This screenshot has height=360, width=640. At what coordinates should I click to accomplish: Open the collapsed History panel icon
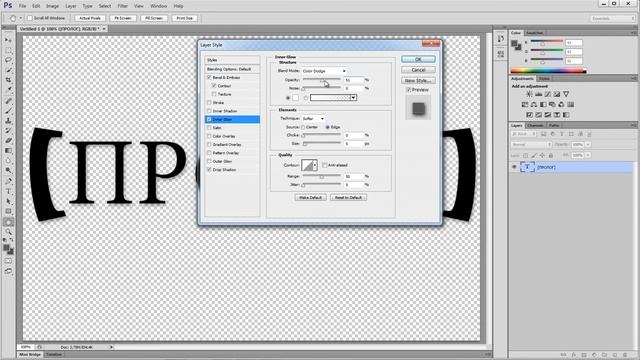click(500, 39)
